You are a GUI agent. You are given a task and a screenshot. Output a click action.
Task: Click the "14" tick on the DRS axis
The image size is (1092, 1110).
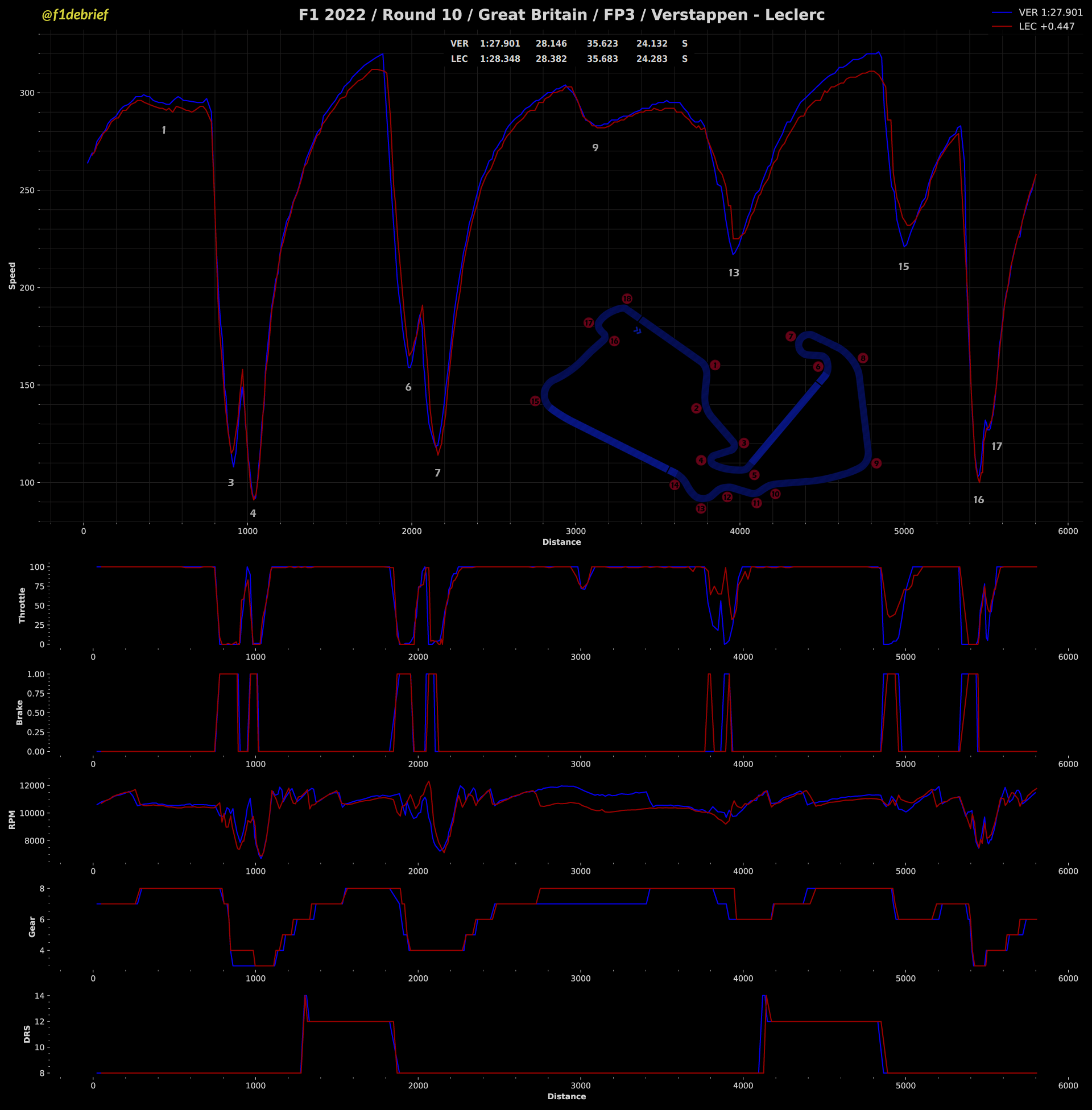(x=40, y=996)
